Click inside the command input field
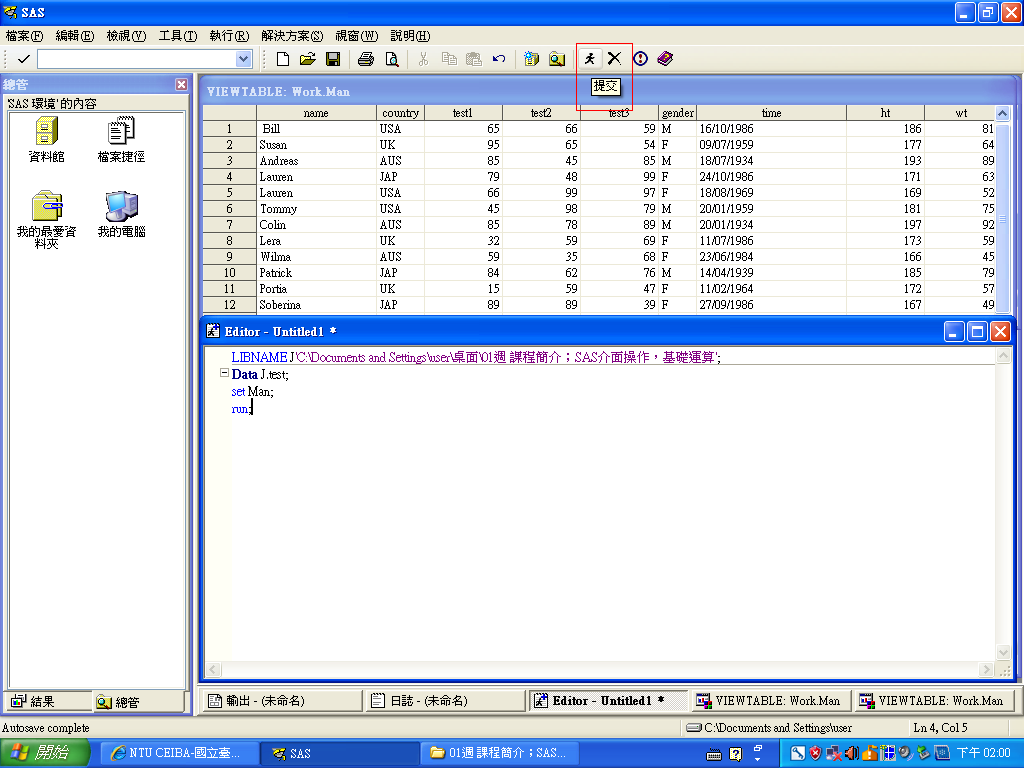Viewport: 1024px width, 768px height. coord(137,59)
